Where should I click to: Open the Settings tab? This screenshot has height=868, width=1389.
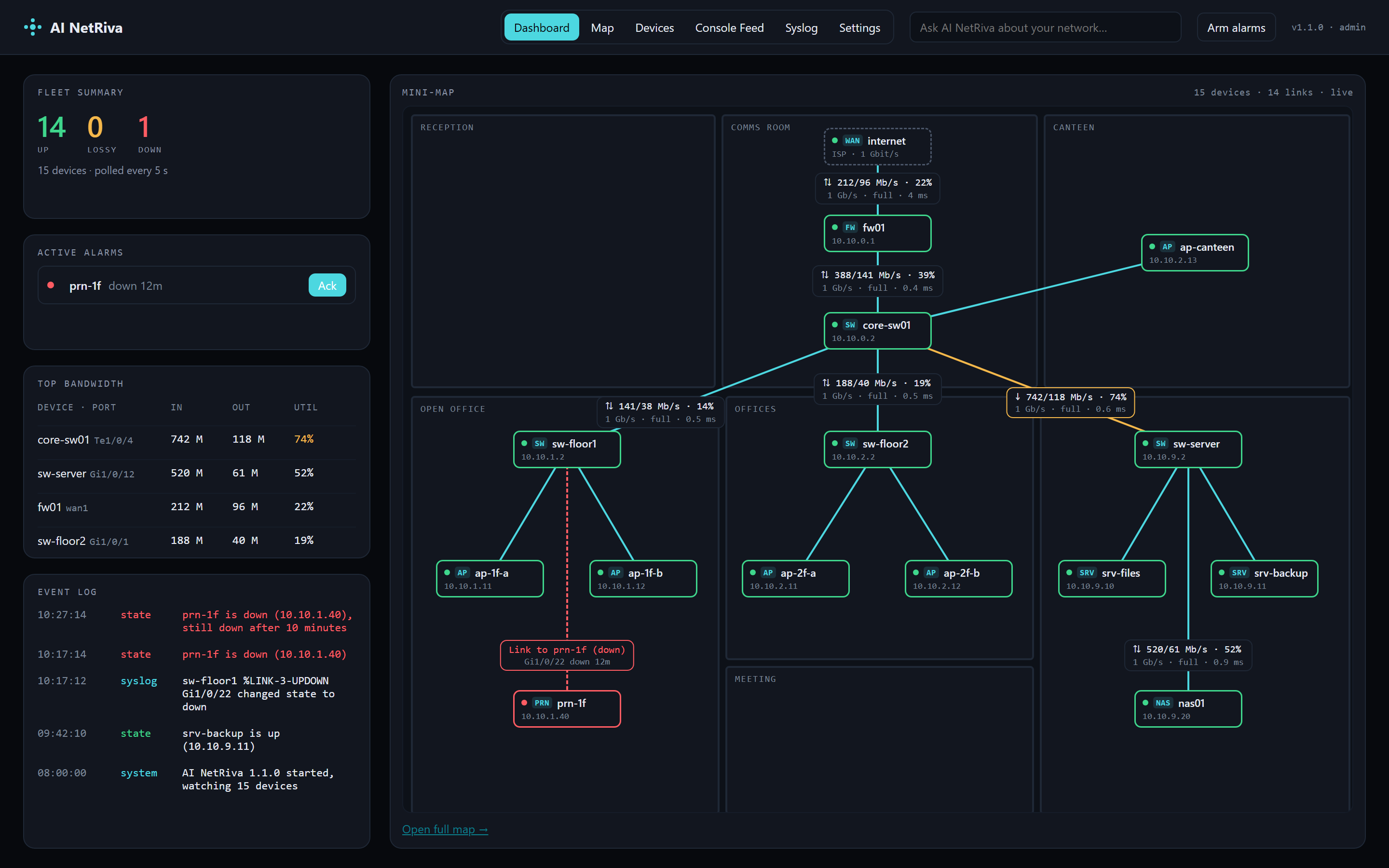[859, 27]
